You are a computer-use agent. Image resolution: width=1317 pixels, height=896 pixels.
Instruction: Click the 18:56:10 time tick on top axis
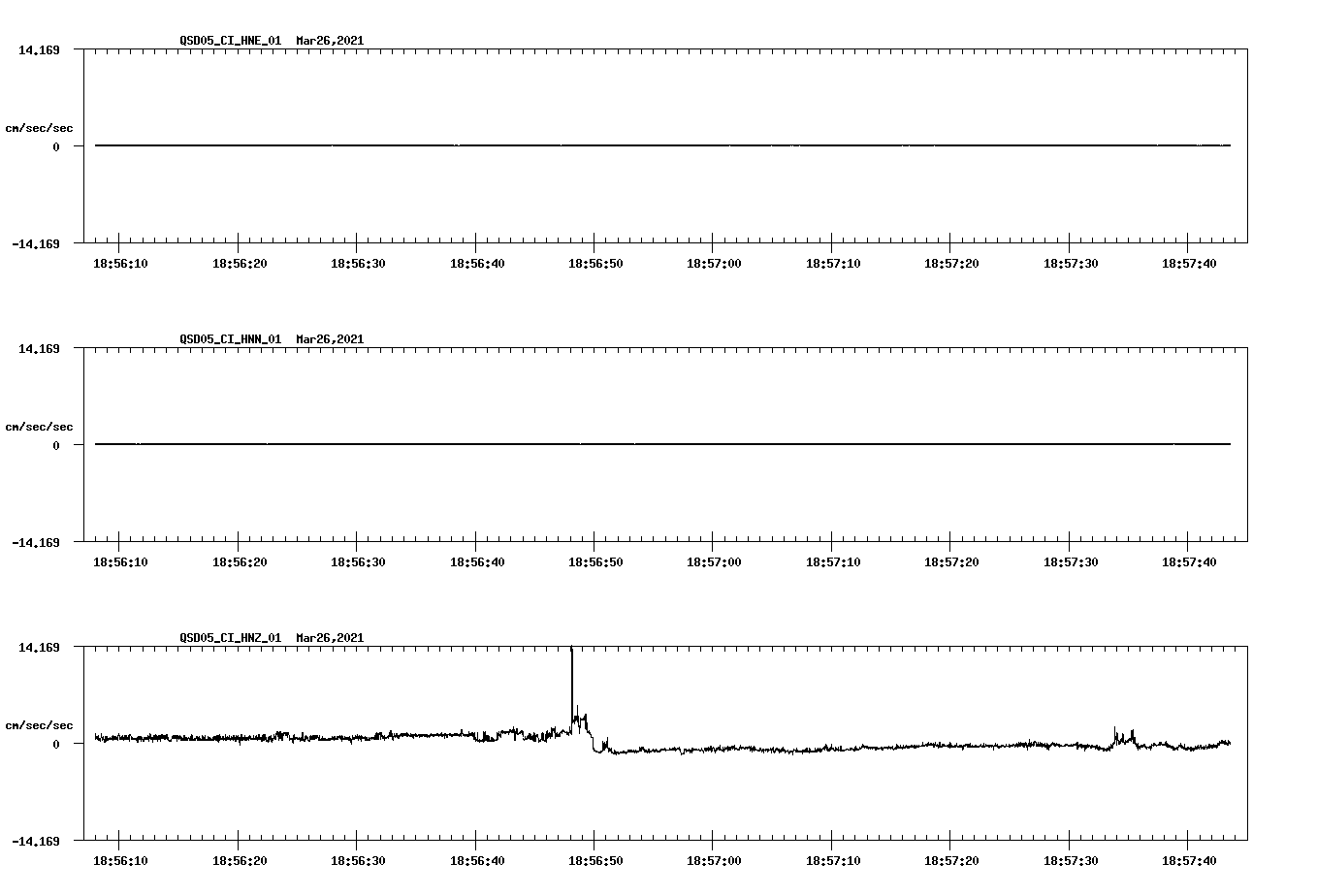(118, 261)
